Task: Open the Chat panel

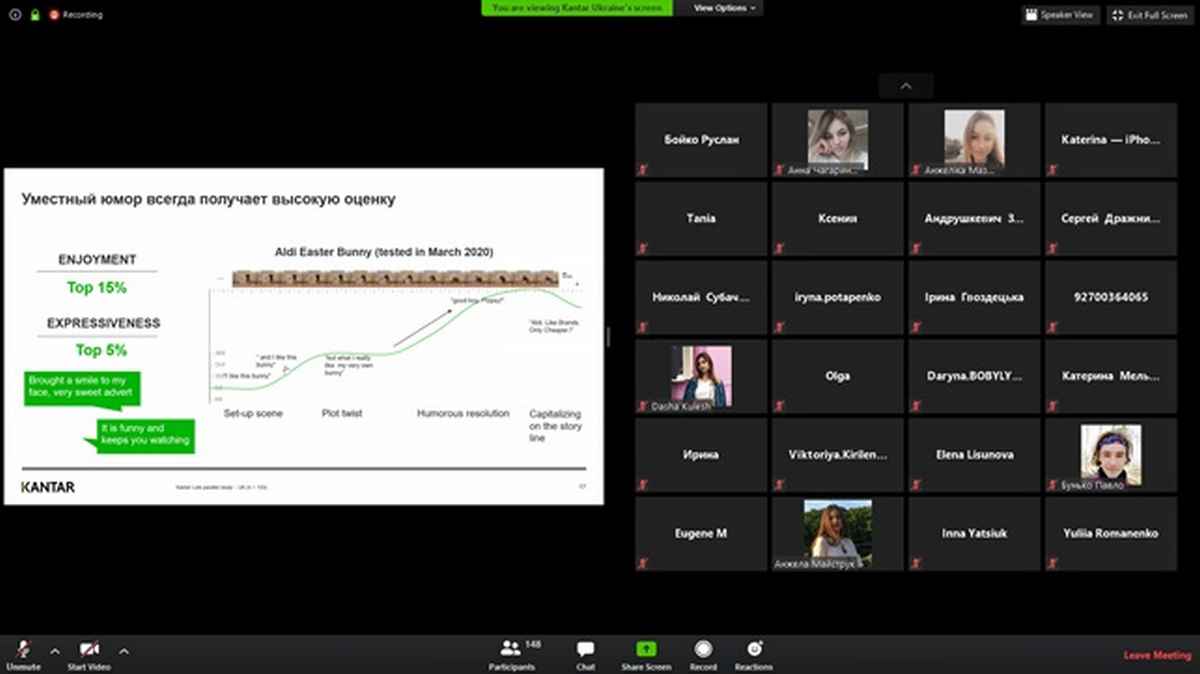Action: 585,650
